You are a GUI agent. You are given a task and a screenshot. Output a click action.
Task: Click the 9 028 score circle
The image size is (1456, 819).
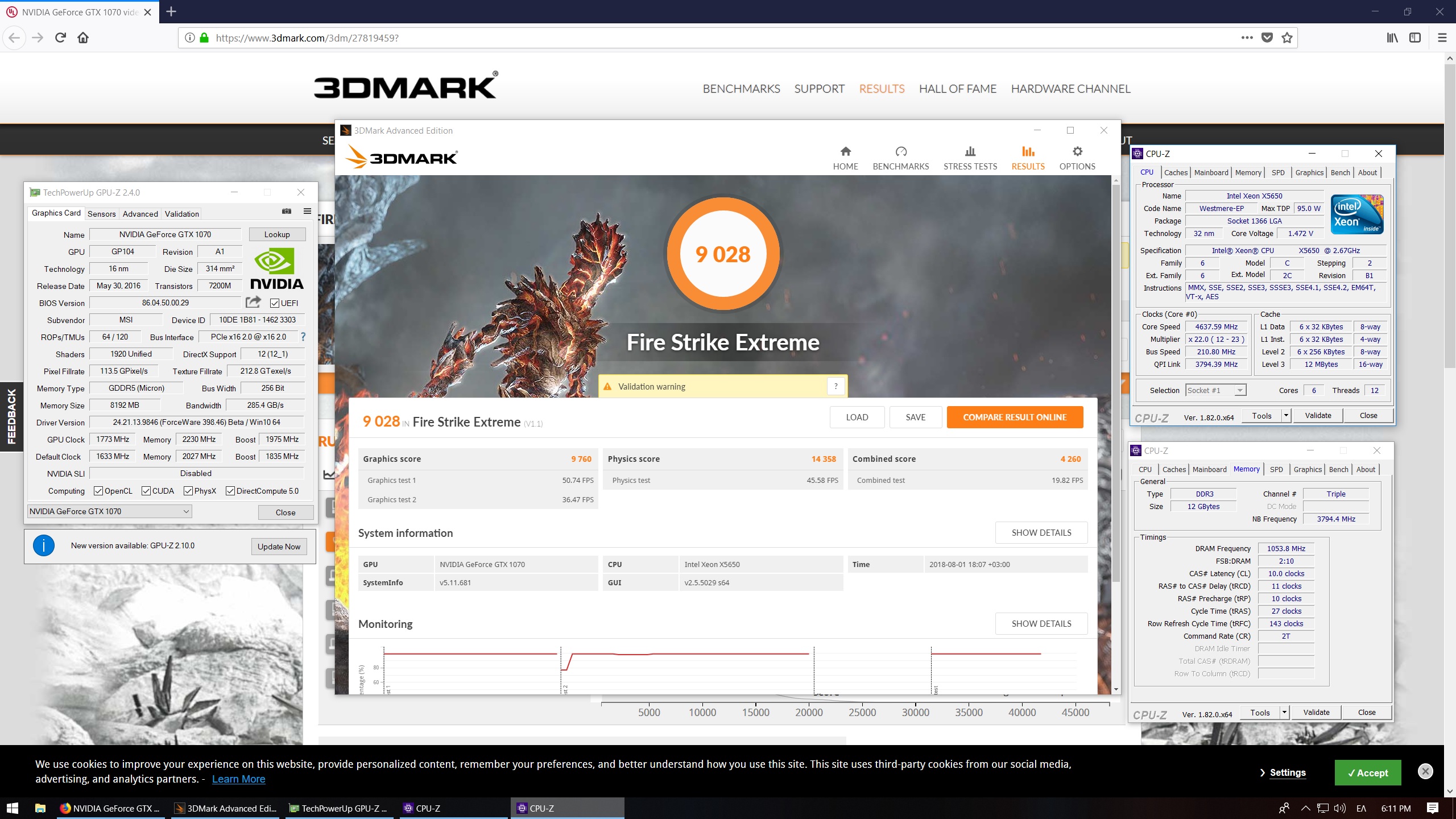point(722,254)
